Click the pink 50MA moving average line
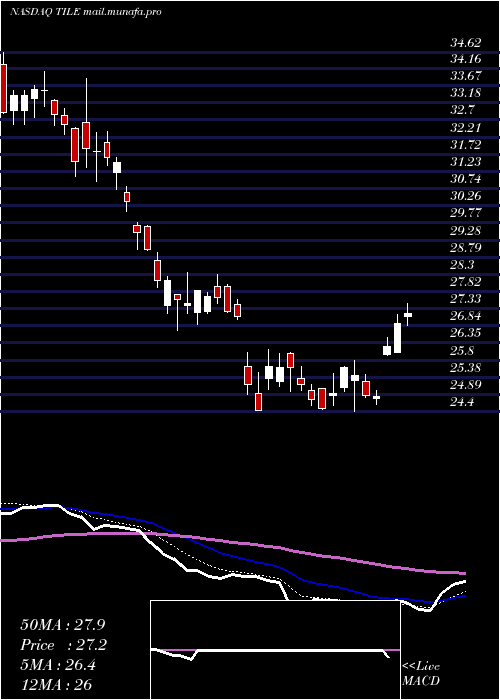The width and height of the screenshot is (500, 700). (232, 543)
